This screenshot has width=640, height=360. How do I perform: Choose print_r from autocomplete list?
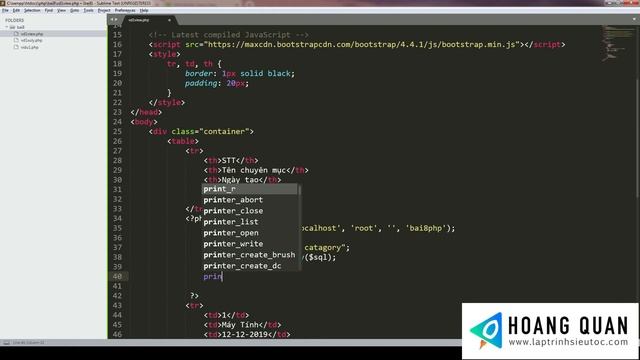pyautogui.click(x=250, y=189)
